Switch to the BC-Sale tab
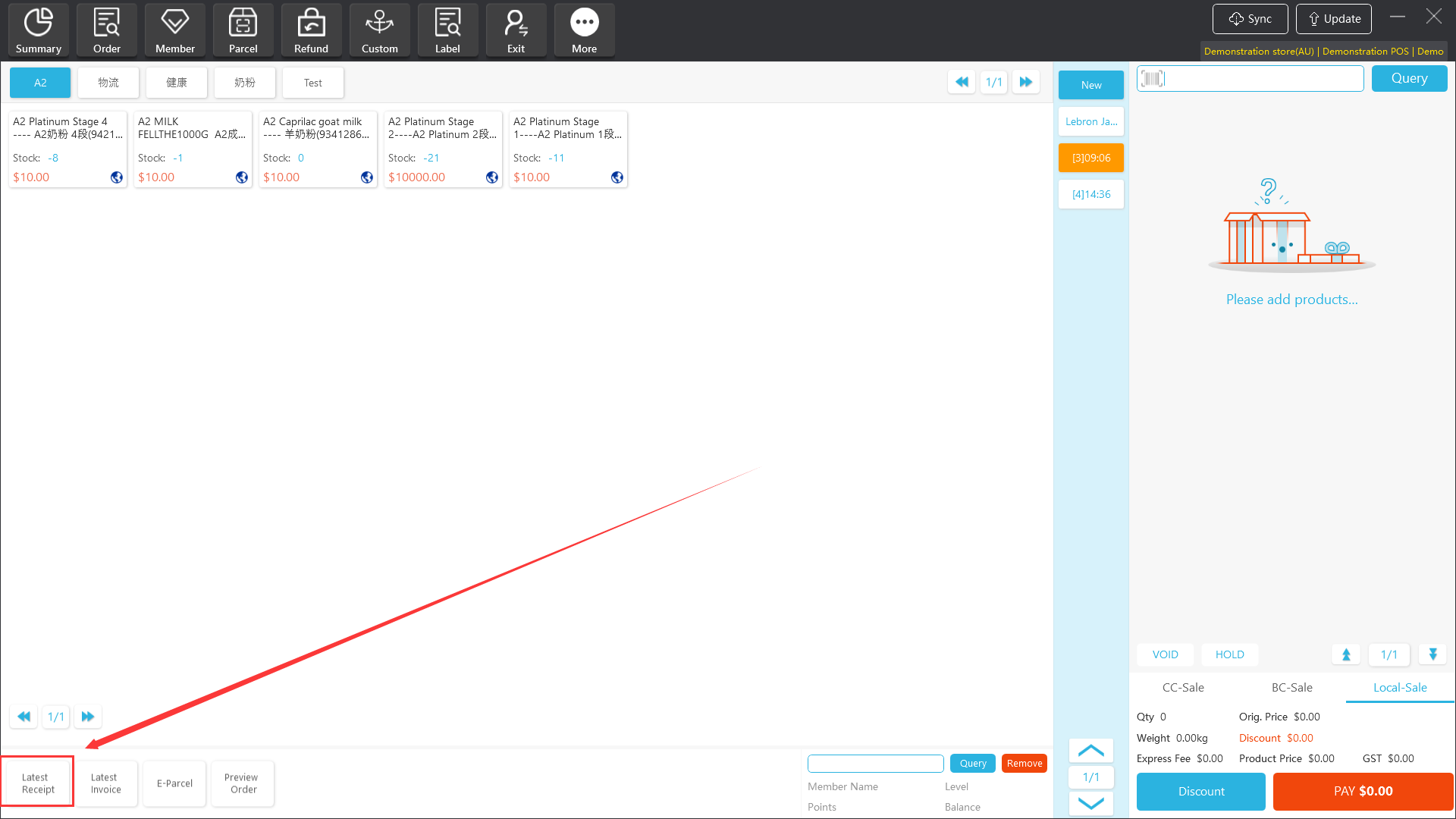Viewport: 1456px width, 819px height. (1291, 687)
